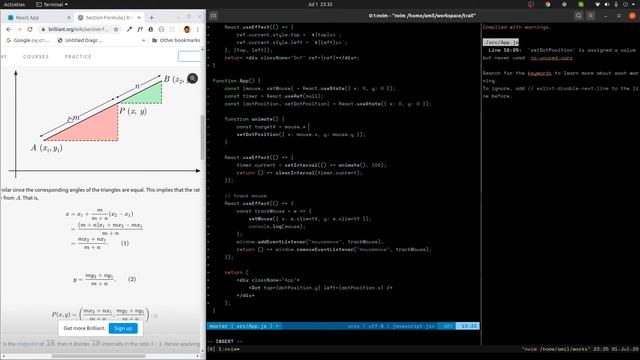Image resolution: width=640 pixels, height=360 pixels.
Task: Click the master branch in nvim status line
Action: pyautogui.click(x=218, y=326)
